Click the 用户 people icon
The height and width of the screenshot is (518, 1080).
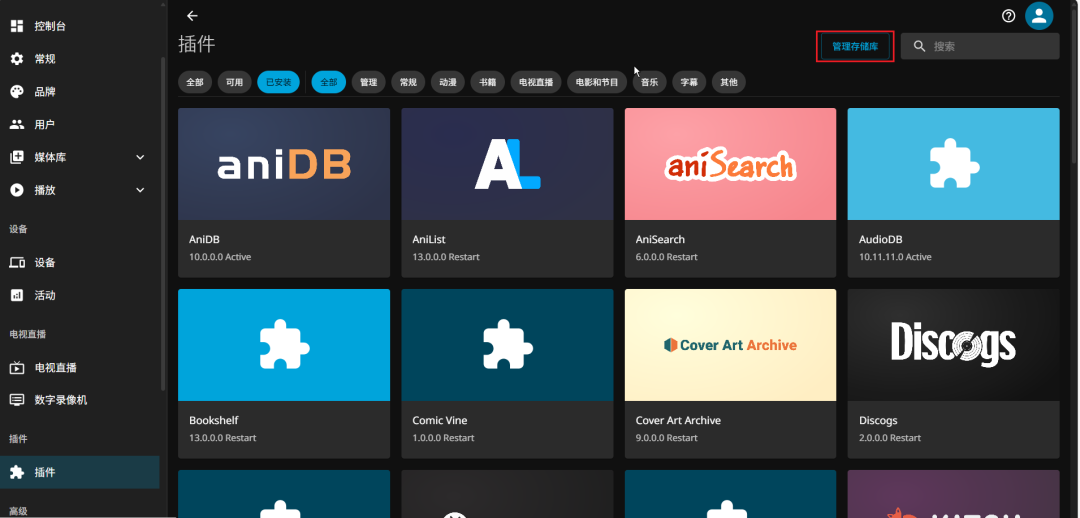pyautogui.click(x=17, y=125)
